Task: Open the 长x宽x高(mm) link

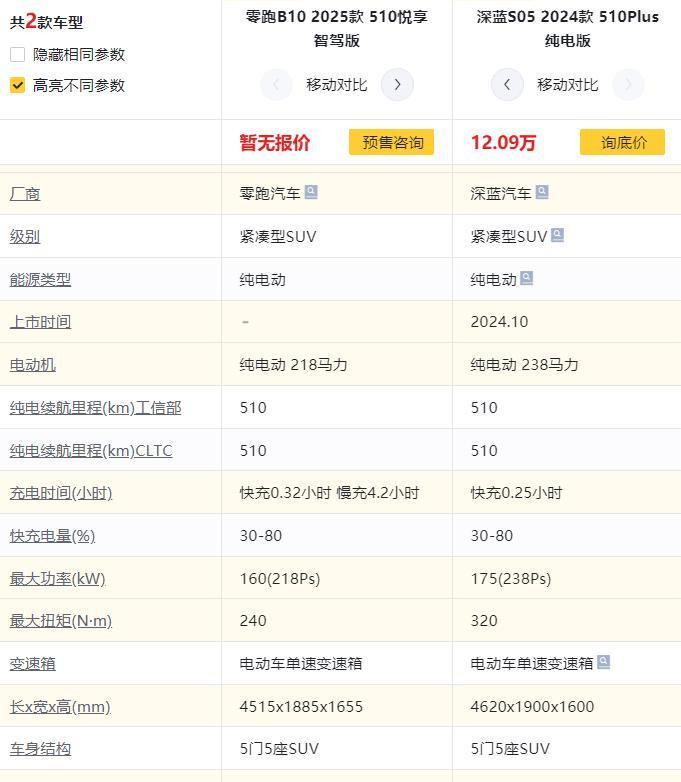Action: pyautogui.click(x=60, y=707)
